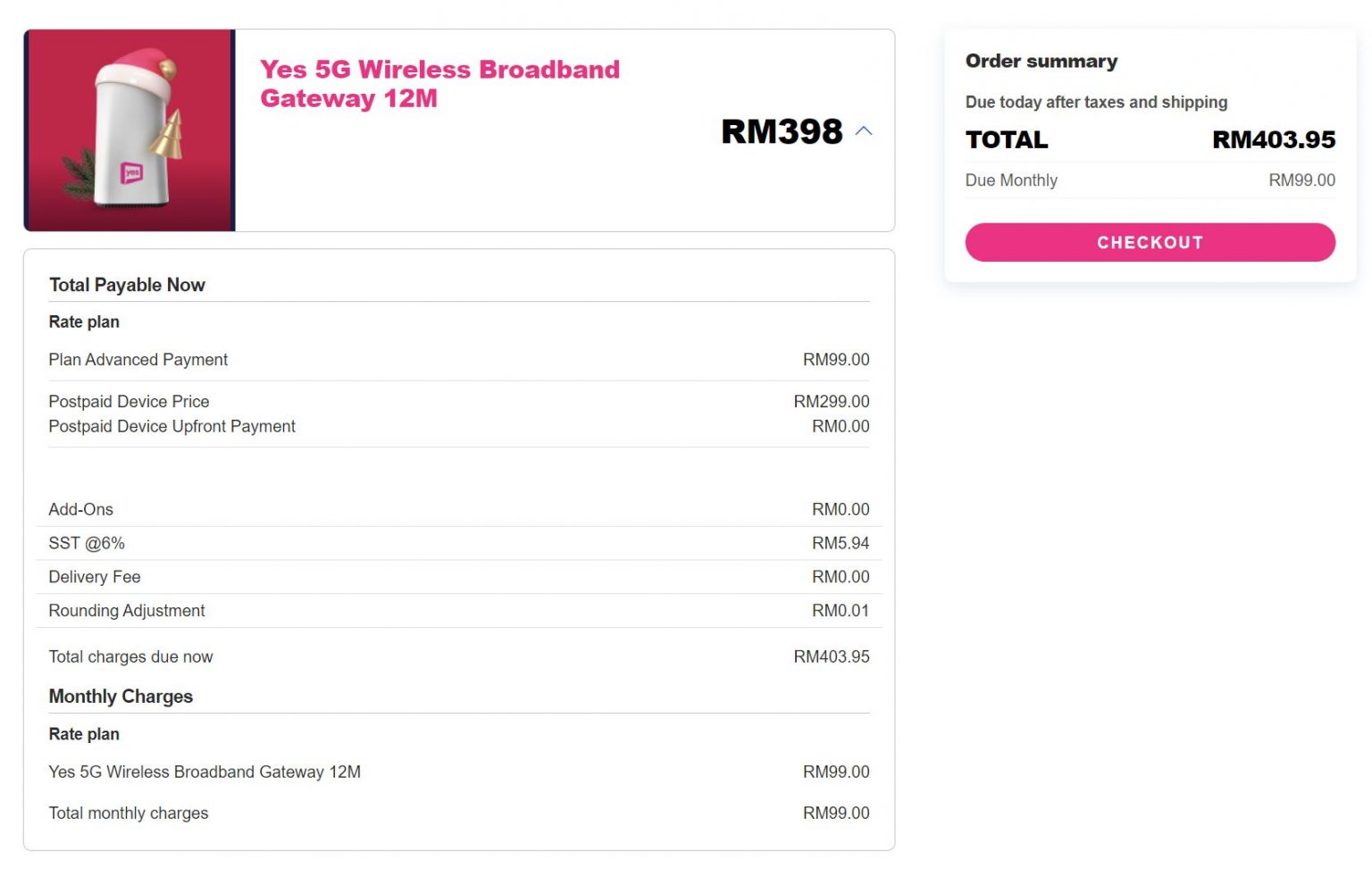Click the Plan Advanced Payment line
Screen dimensions: 1372x869
138,359
